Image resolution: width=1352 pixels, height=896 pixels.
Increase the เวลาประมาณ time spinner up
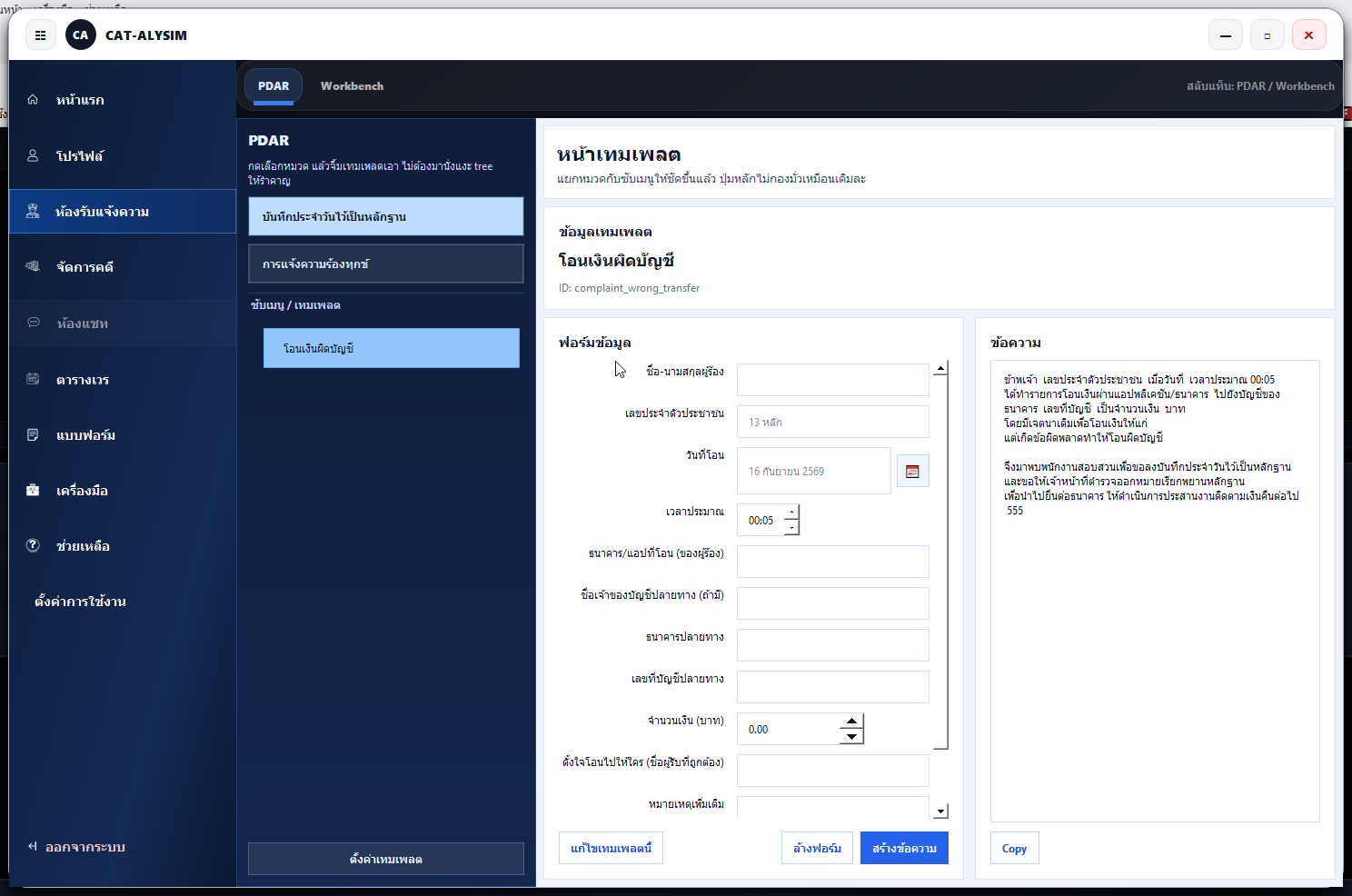(791, 513)
